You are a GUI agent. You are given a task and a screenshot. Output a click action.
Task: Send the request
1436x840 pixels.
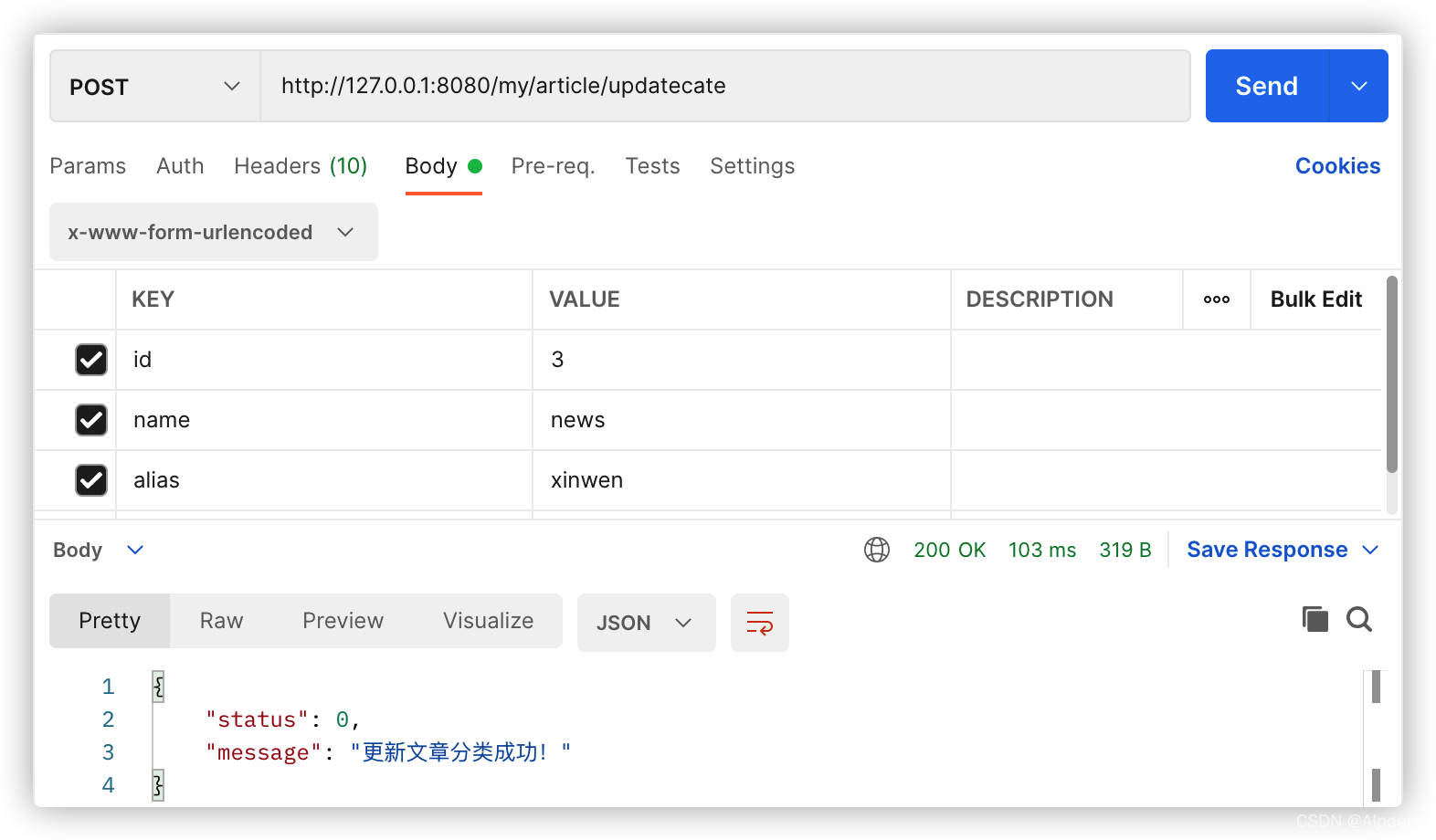(1267, 86)
